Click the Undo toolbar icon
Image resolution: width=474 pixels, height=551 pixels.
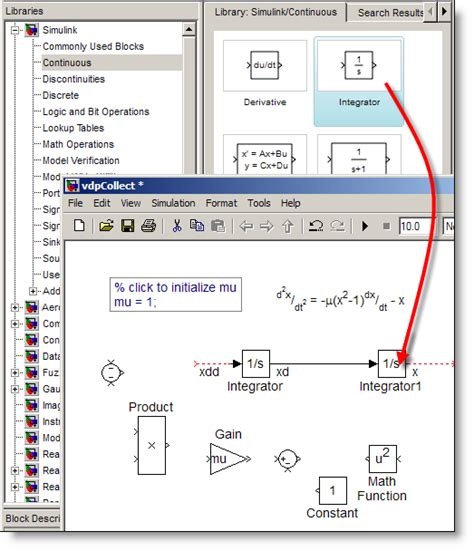point(316,226)
